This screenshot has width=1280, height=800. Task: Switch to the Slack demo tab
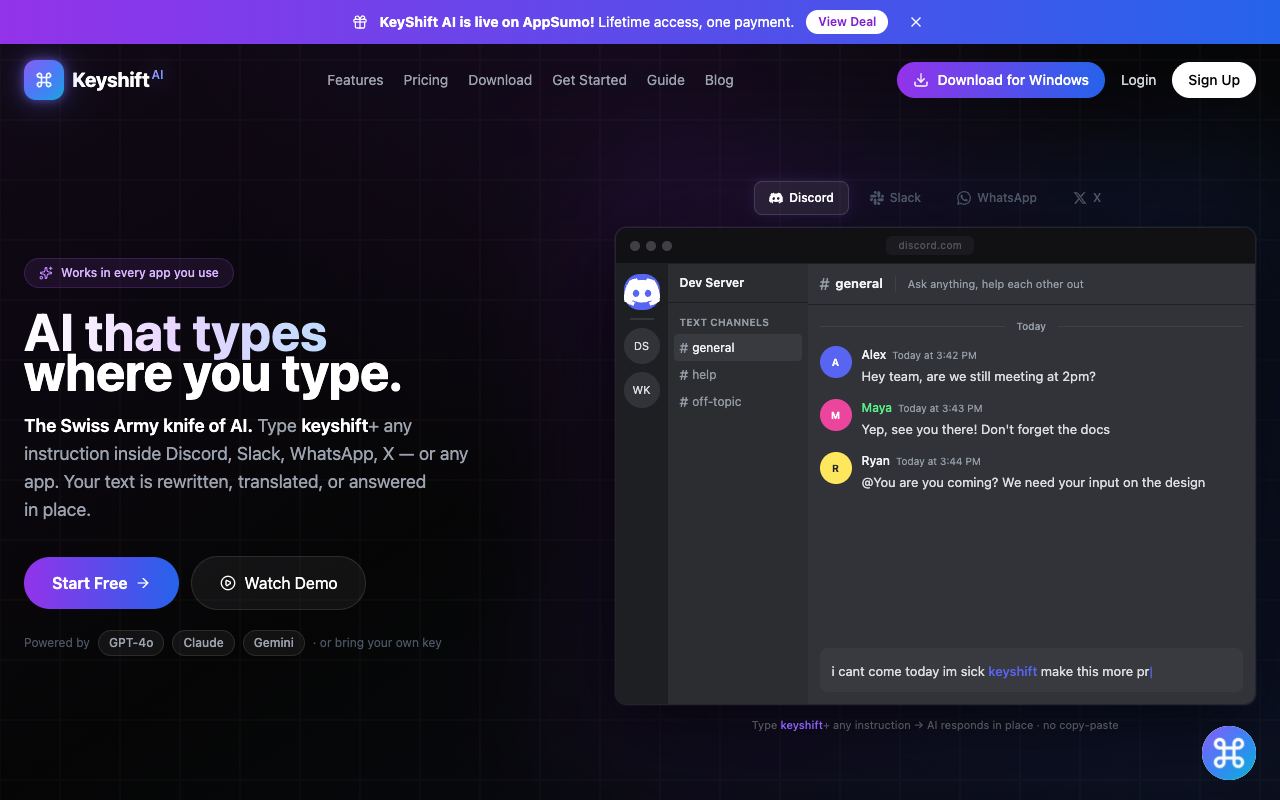(x=895, y=198)
